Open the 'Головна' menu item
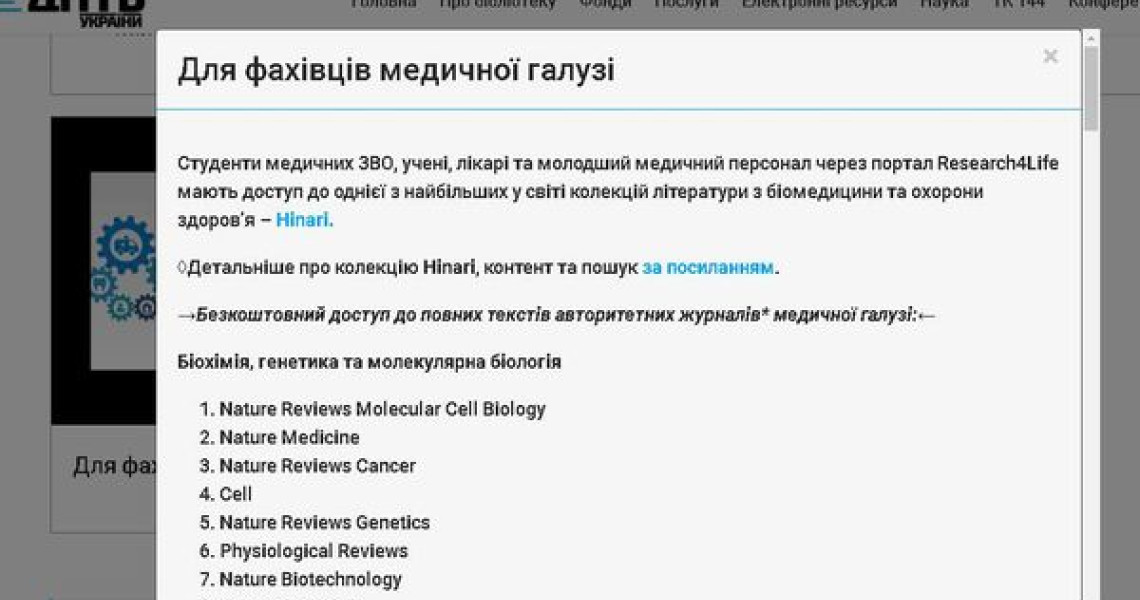The image size is (1140, 600). (x=383, y=4)
